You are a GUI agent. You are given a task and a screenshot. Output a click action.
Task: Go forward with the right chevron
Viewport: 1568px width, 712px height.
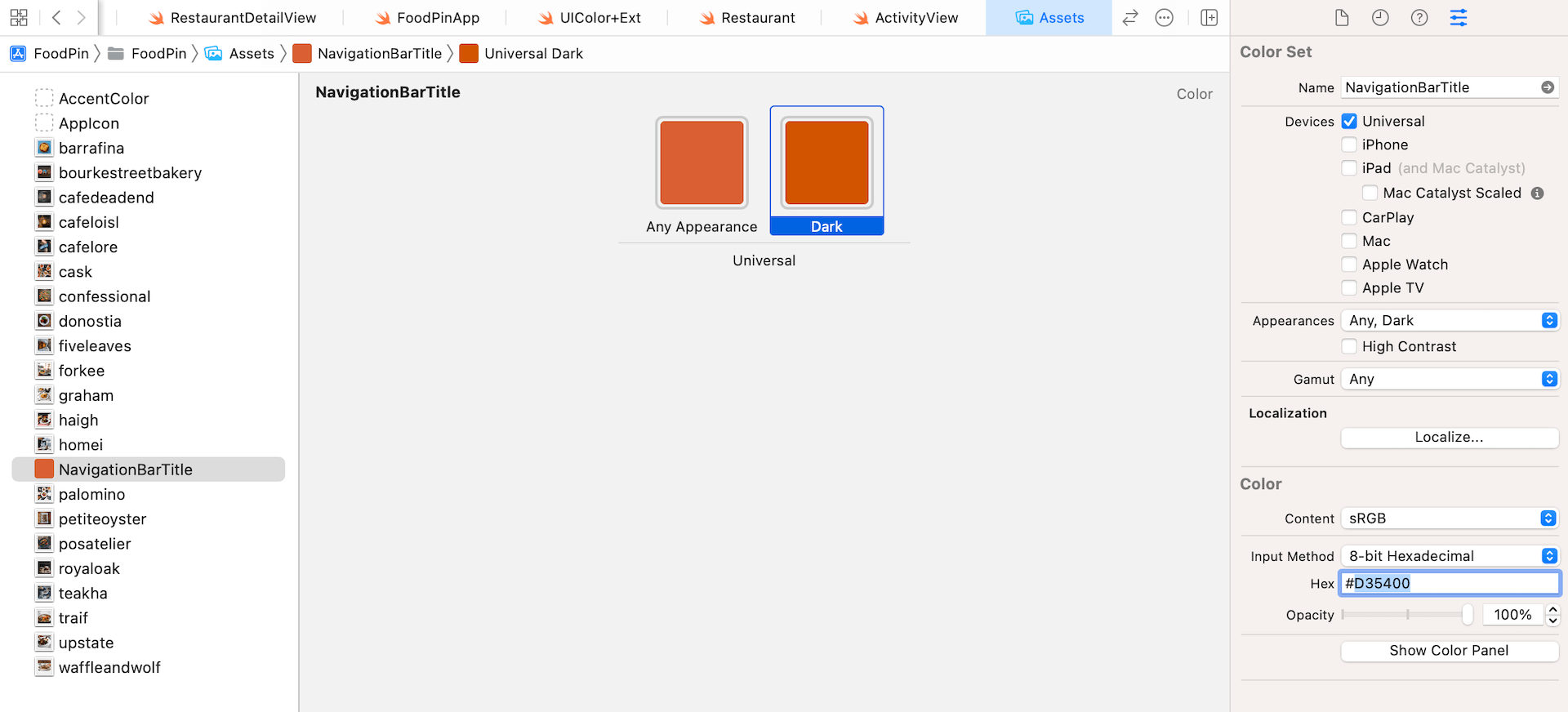point(81,17)
